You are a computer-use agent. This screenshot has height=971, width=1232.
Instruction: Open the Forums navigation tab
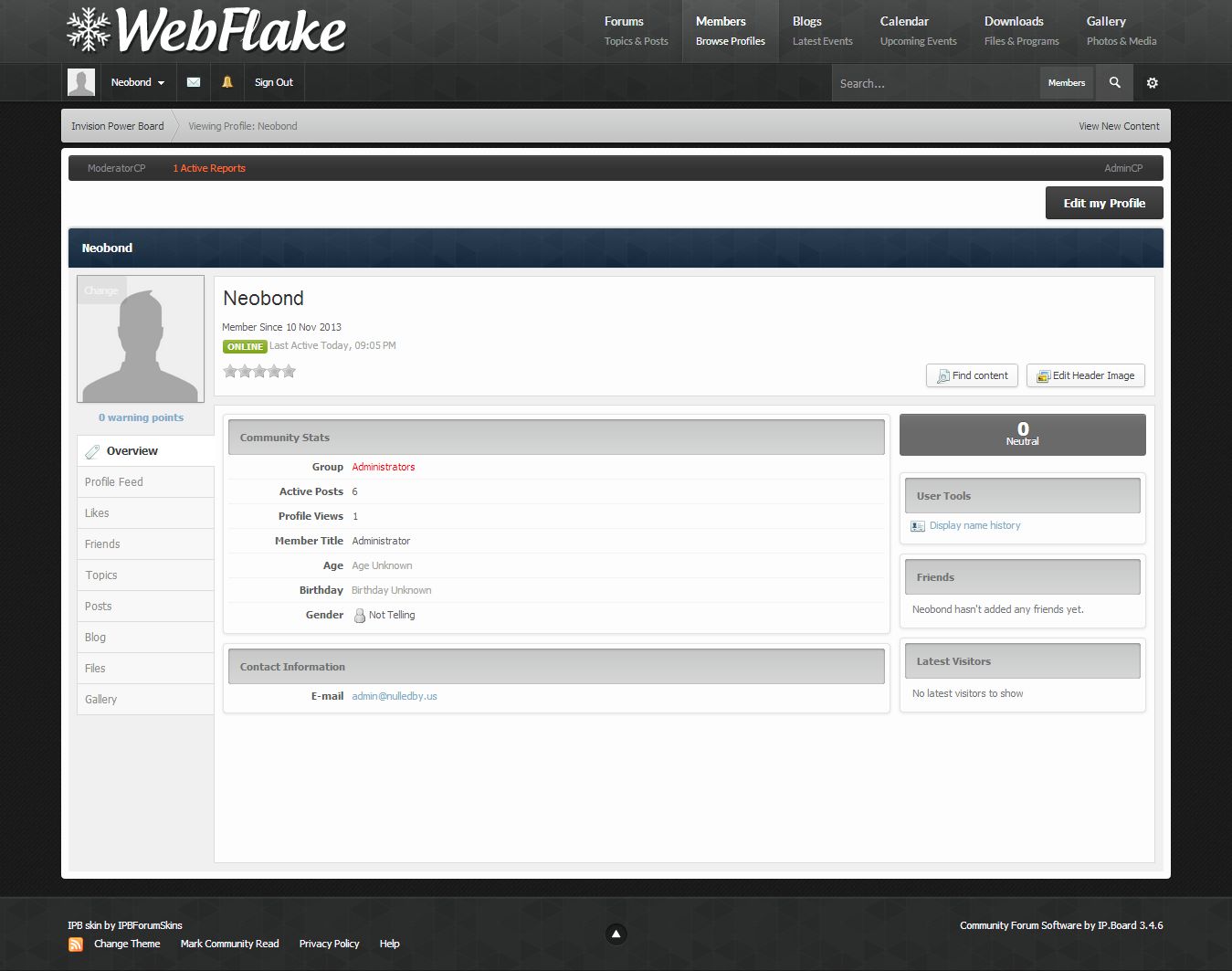pyautogui.click(x=636, y=31)
